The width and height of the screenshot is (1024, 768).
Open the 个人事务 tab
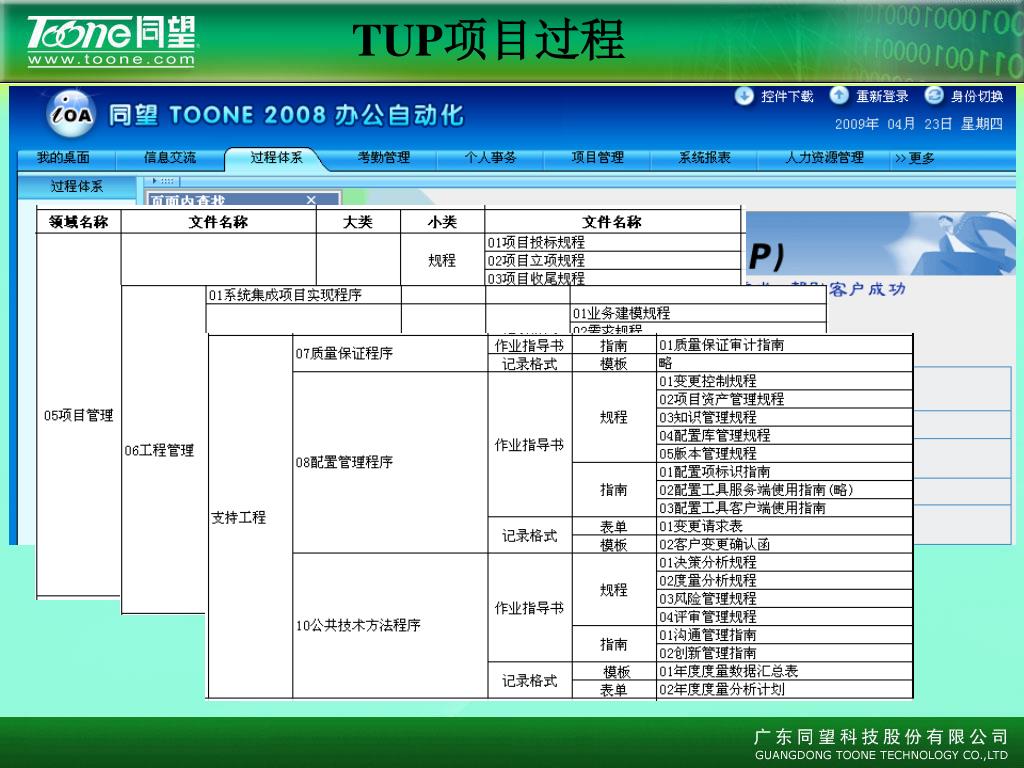click(490, 157)
